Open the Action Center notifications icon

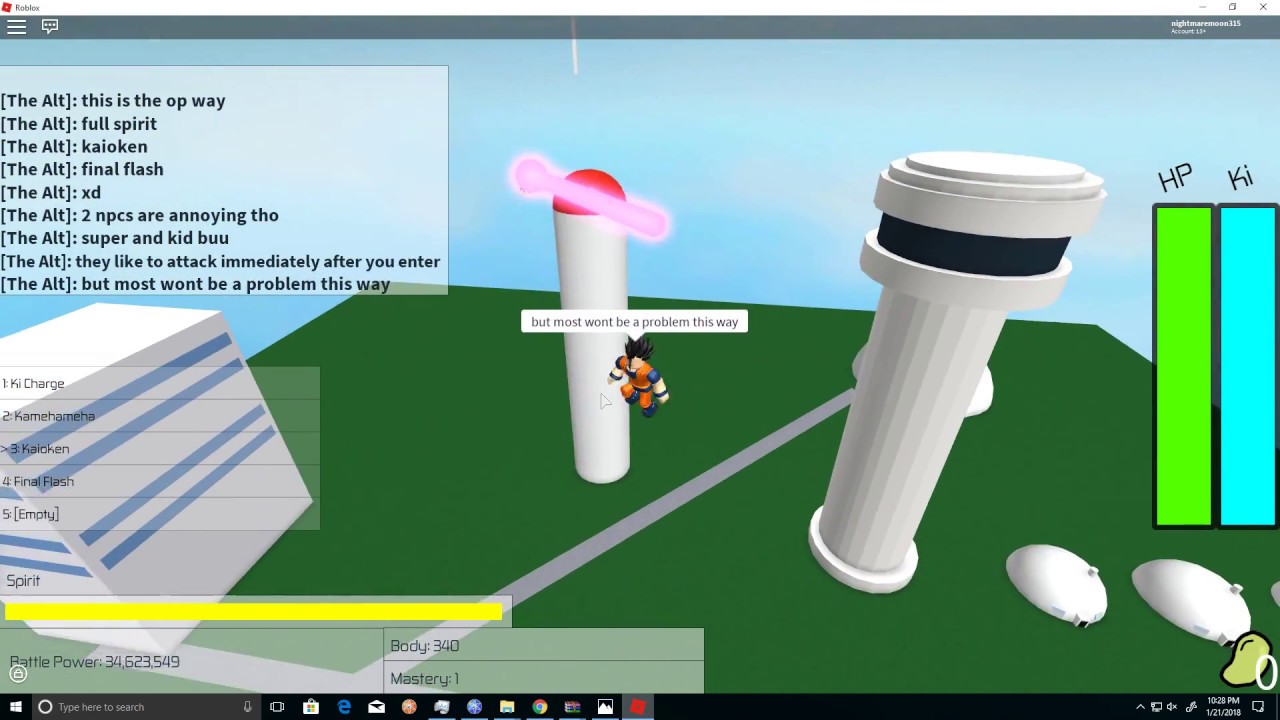click(1259, 707)
